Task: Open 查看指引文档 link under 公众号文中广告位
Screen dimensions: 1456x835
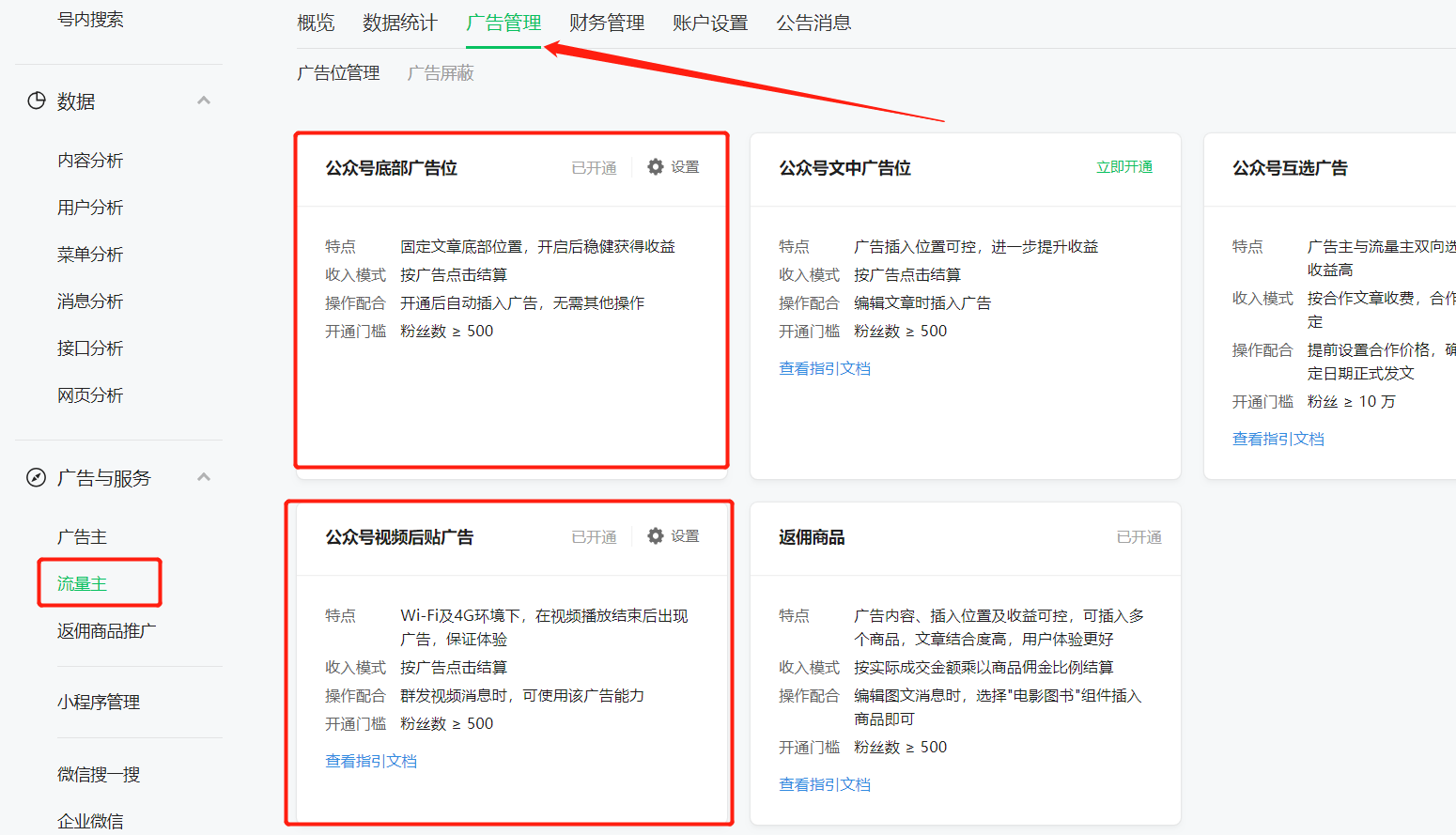Action: (825, 369)
